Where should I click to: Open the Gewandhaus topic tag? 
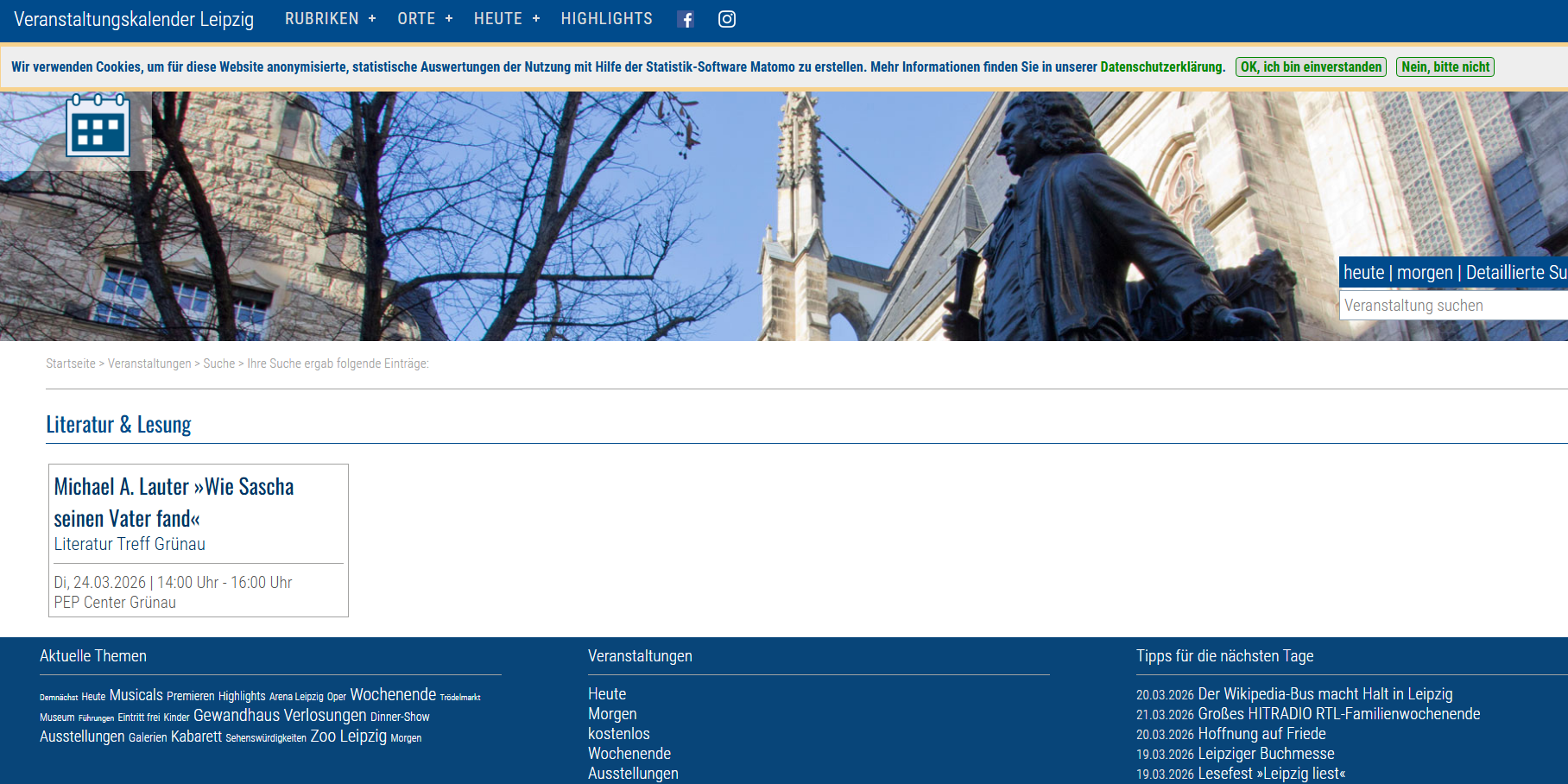pyautogui.click(x=237, y=716)
